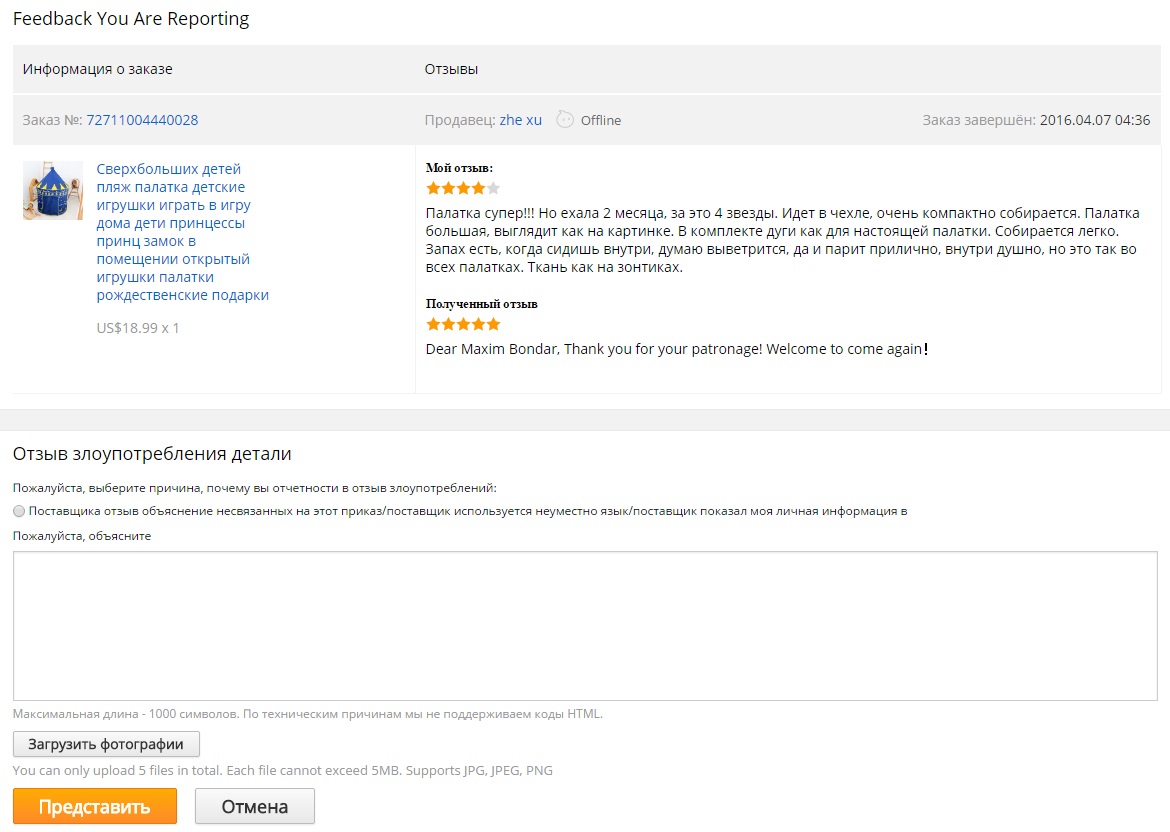Open the blue tent product thumbnail
Viewport: 1170px width, 832px height.
click(x=53, y=190)
